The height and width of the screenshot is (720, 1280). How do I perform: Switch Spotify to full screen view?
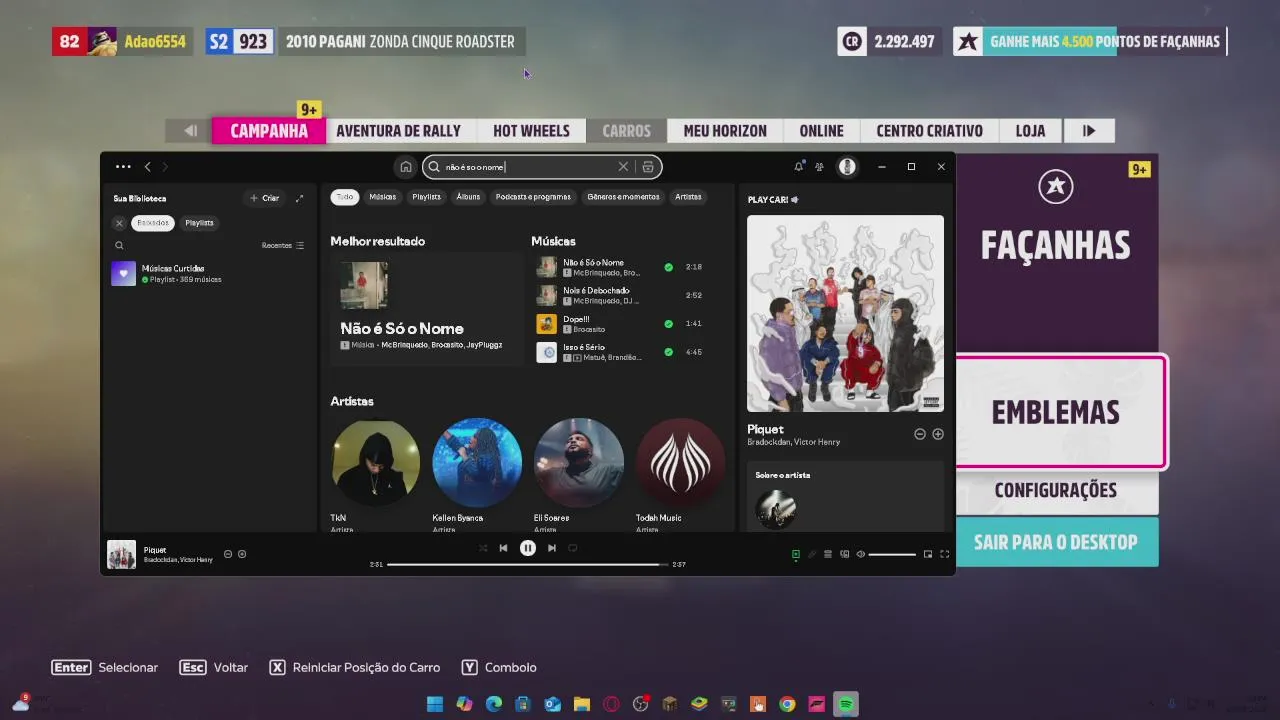(x=944, y=554)
